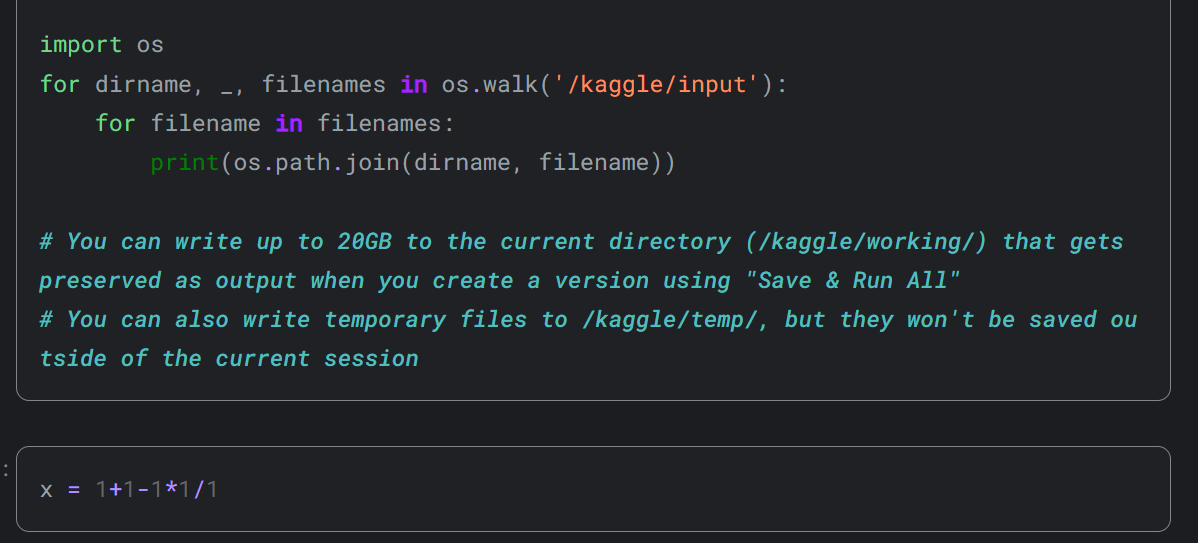Click the variable x in second cell
Image resolution: width=1198 pixels, height=543 pixels.
pyautogui.click(x=47, y=489)
